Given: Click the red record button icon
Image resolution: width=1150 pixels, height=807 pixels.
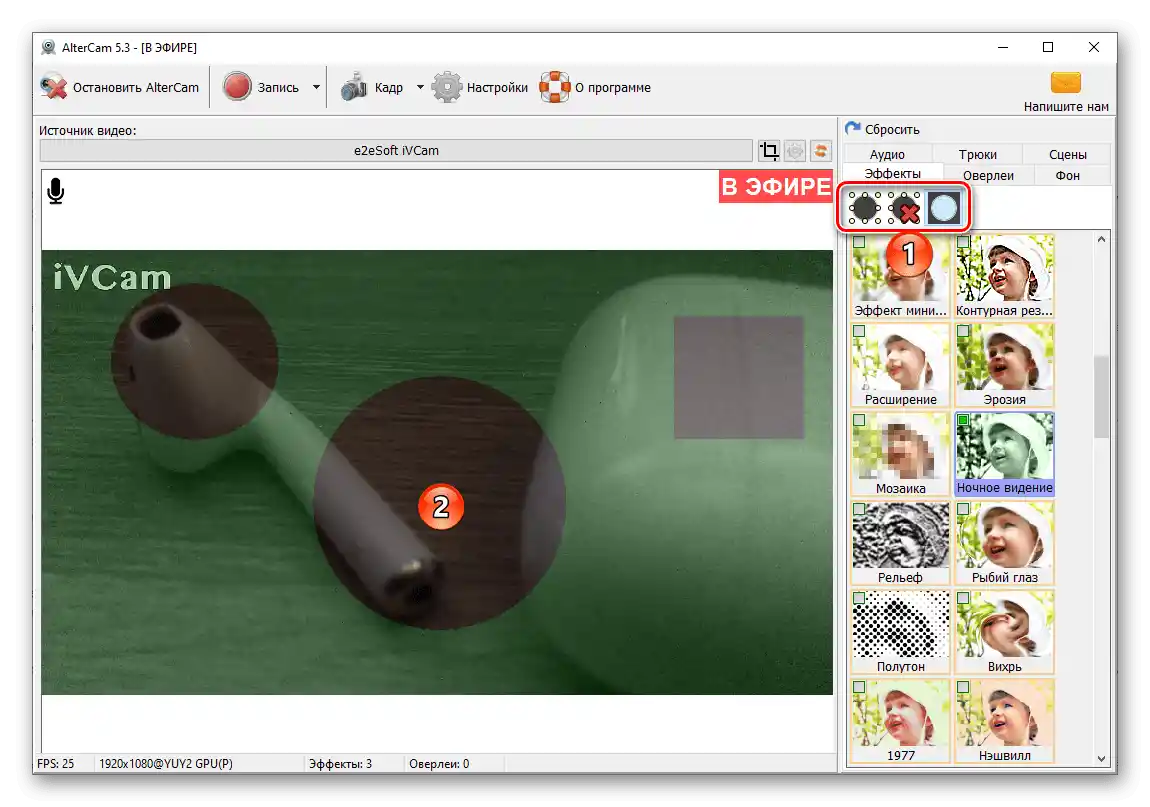Looking at the screenshot, I should coord(237,87).
